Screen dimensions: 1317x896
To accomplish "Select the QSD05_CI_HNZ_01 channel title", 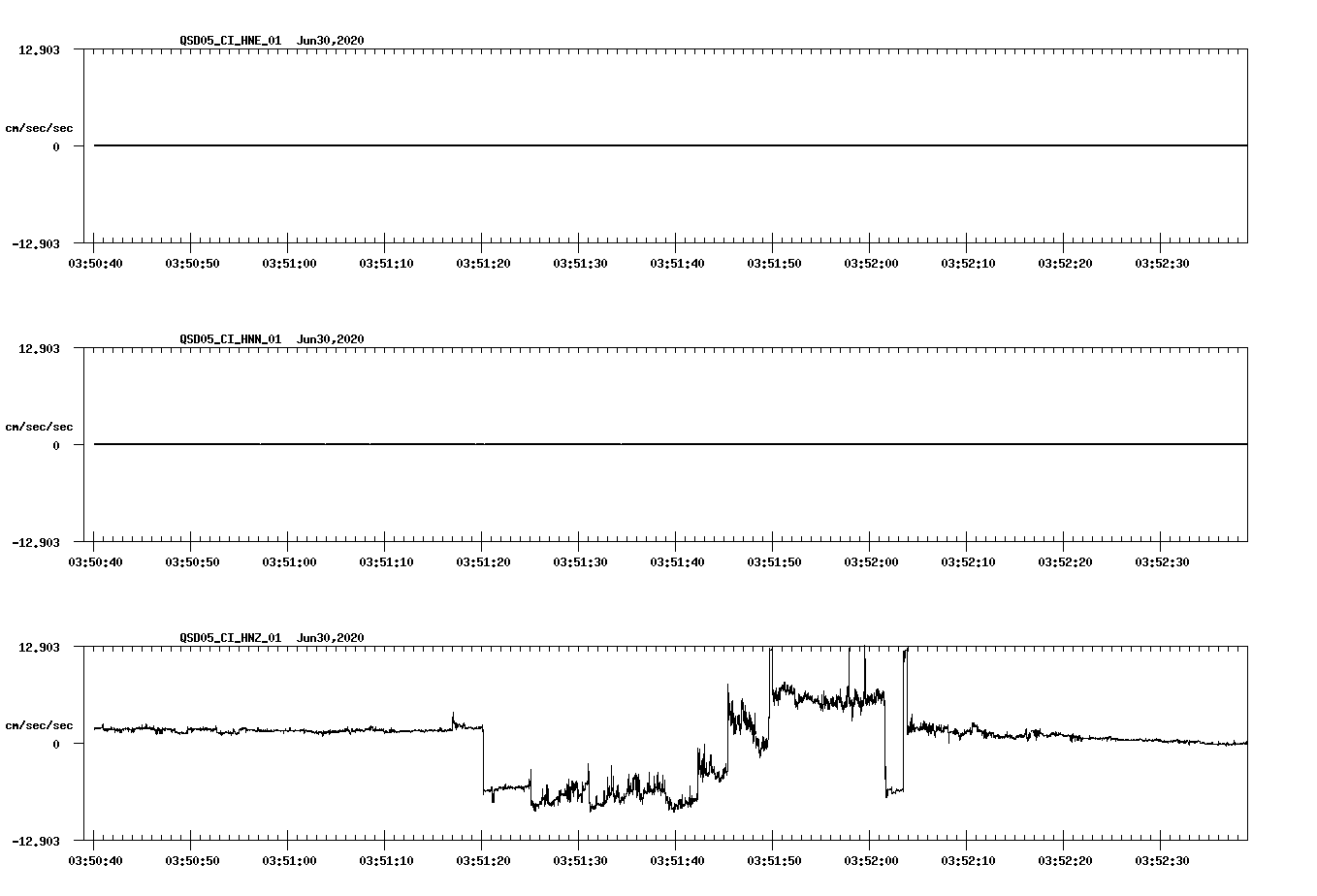I will click(231, 638).
